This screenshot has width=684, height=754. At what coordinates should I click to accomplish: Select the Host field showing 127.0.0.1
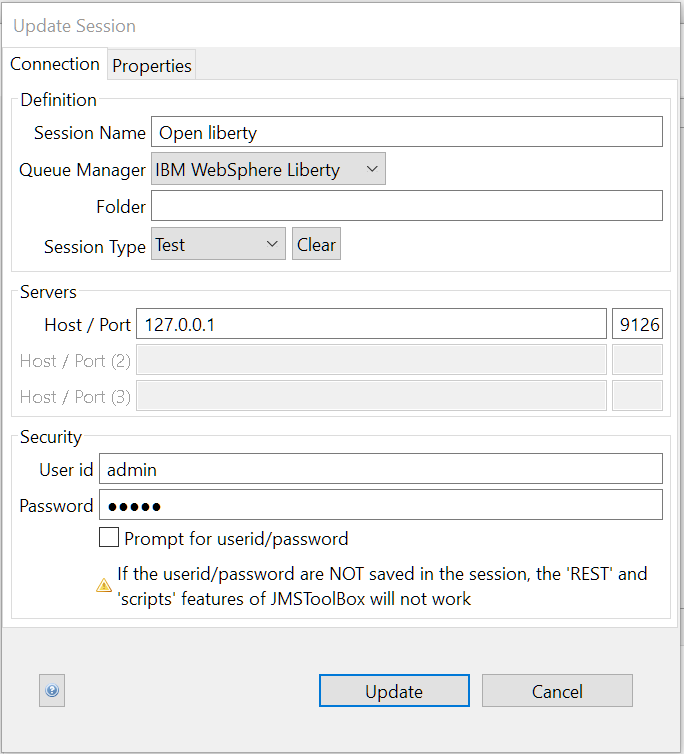[371, 324]
